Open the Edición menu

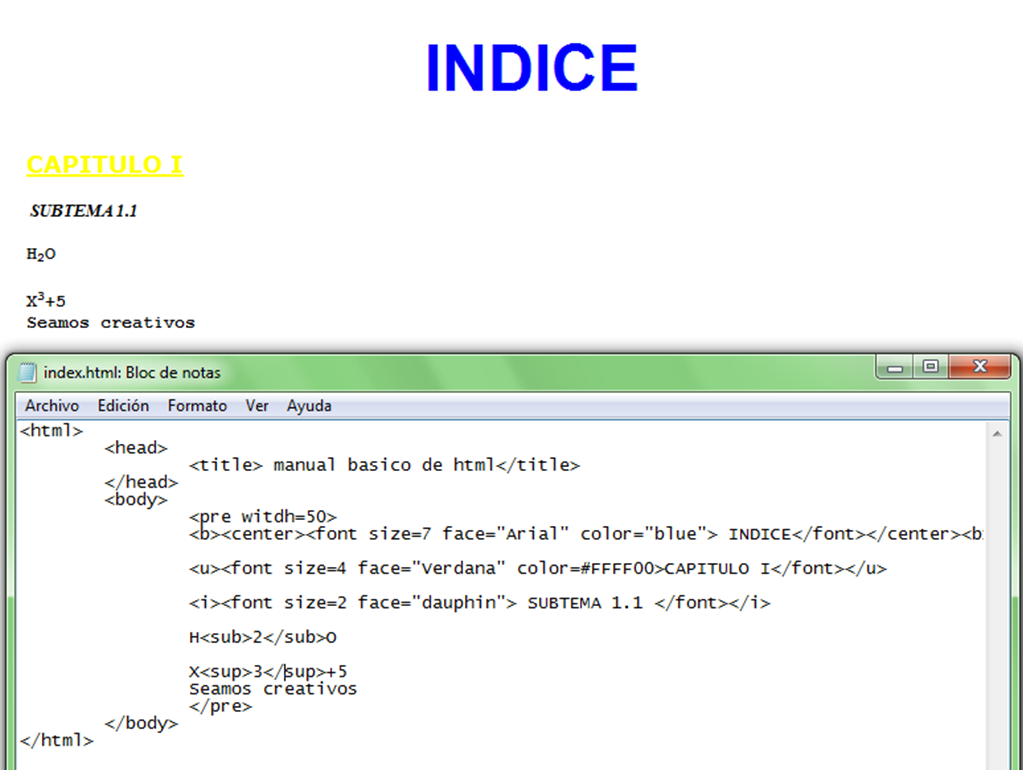[123, 406]
